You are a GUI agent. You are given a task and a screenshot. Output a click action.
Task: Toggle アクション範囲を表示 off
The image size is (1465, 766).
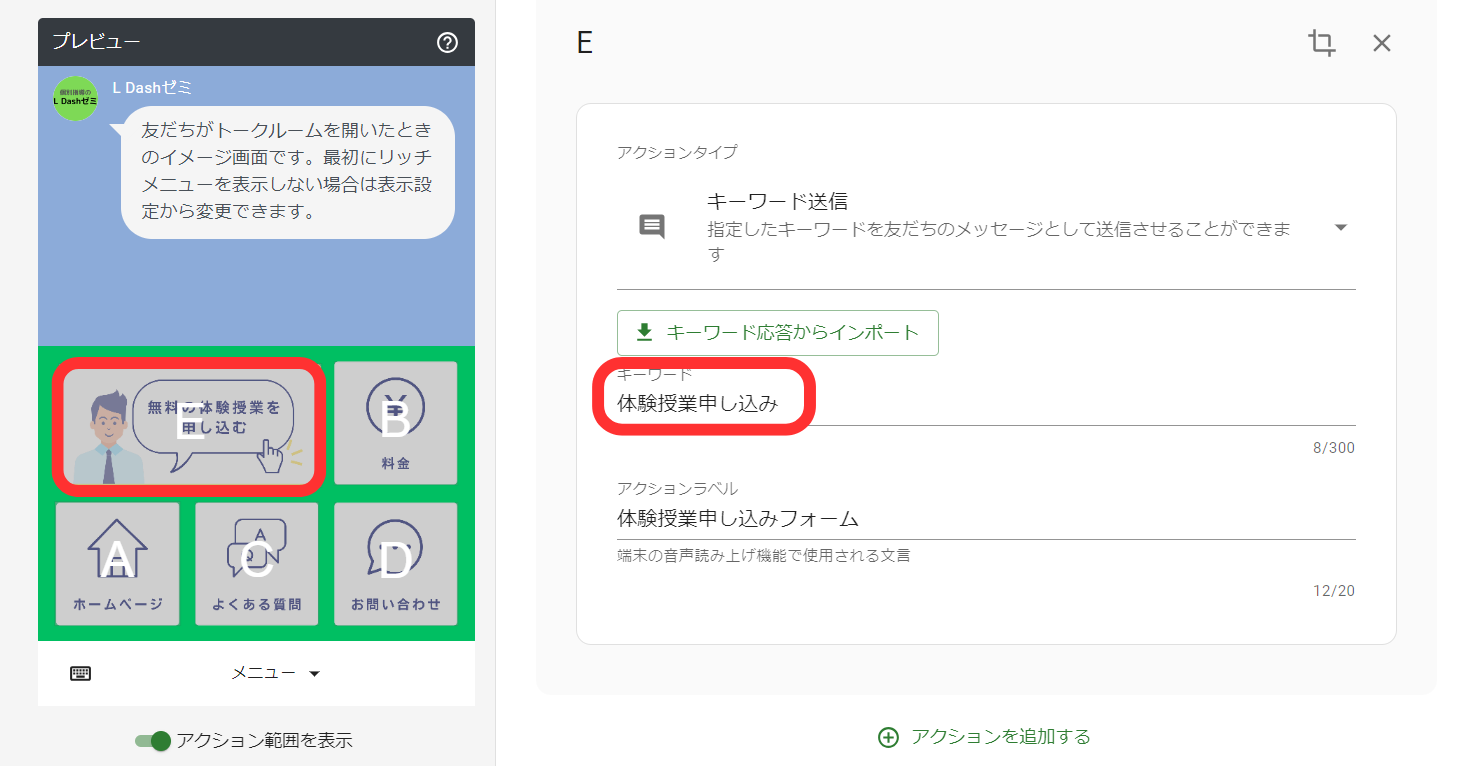click(150, 741)
